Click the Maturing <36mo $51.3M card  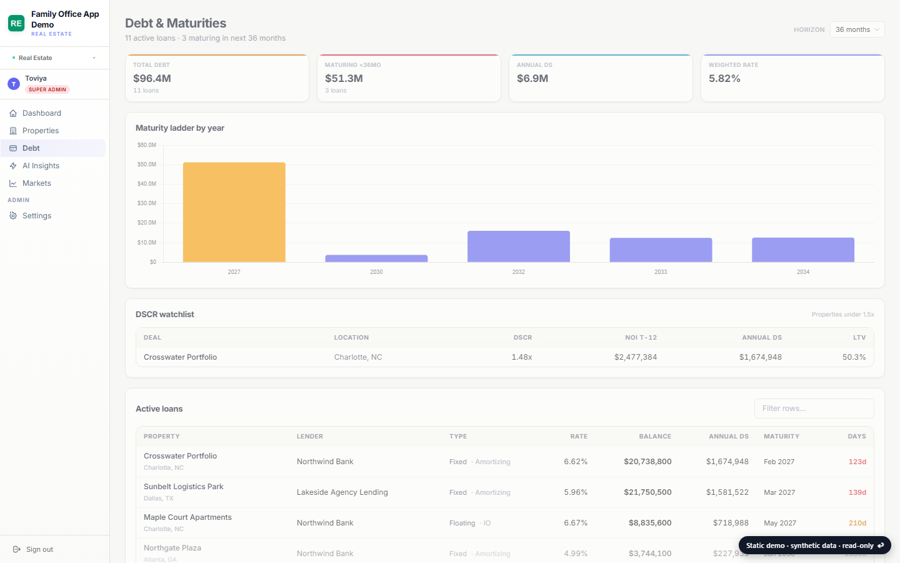pyautogui.click(x=409, y=78)
